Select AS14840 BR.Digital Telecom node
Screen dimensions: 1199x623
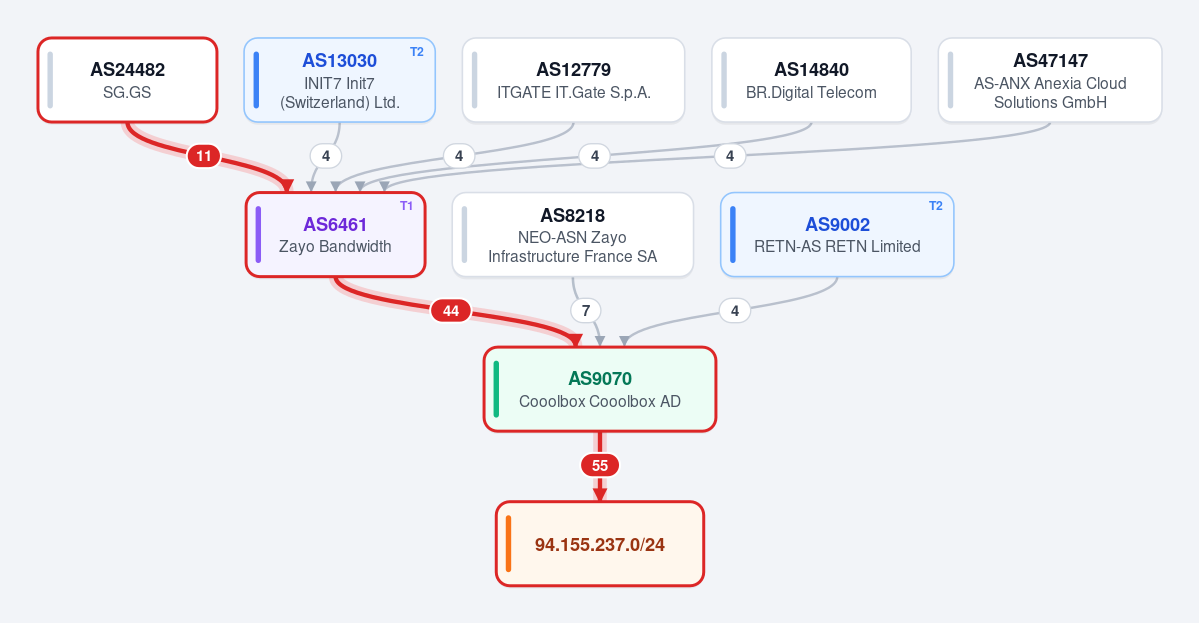pos(811,80)
